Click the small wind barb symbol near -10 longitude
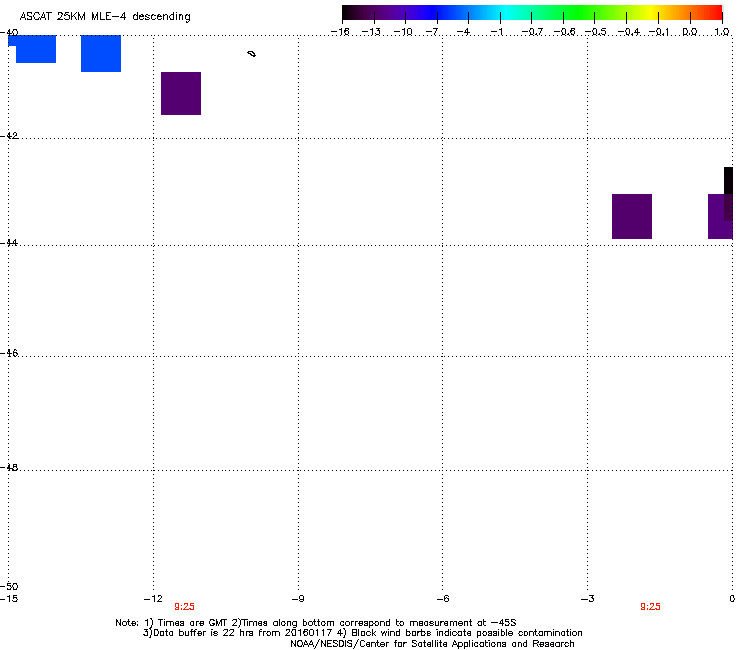740x650 pixels. pos(252,54)
